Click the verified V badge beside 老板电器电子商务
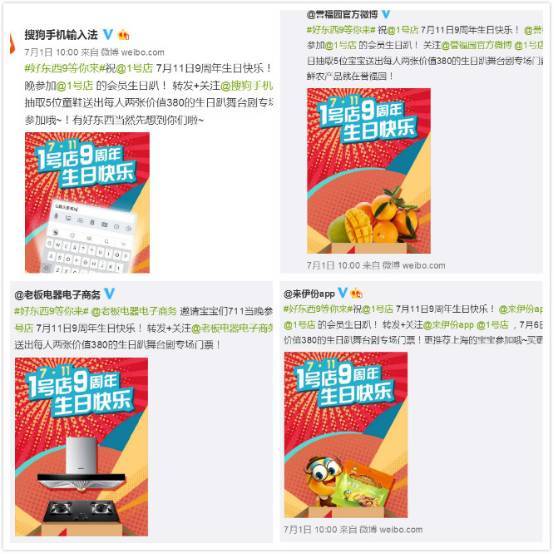The height and width of the screenshot is (554, 554). (x=110, y=293)
